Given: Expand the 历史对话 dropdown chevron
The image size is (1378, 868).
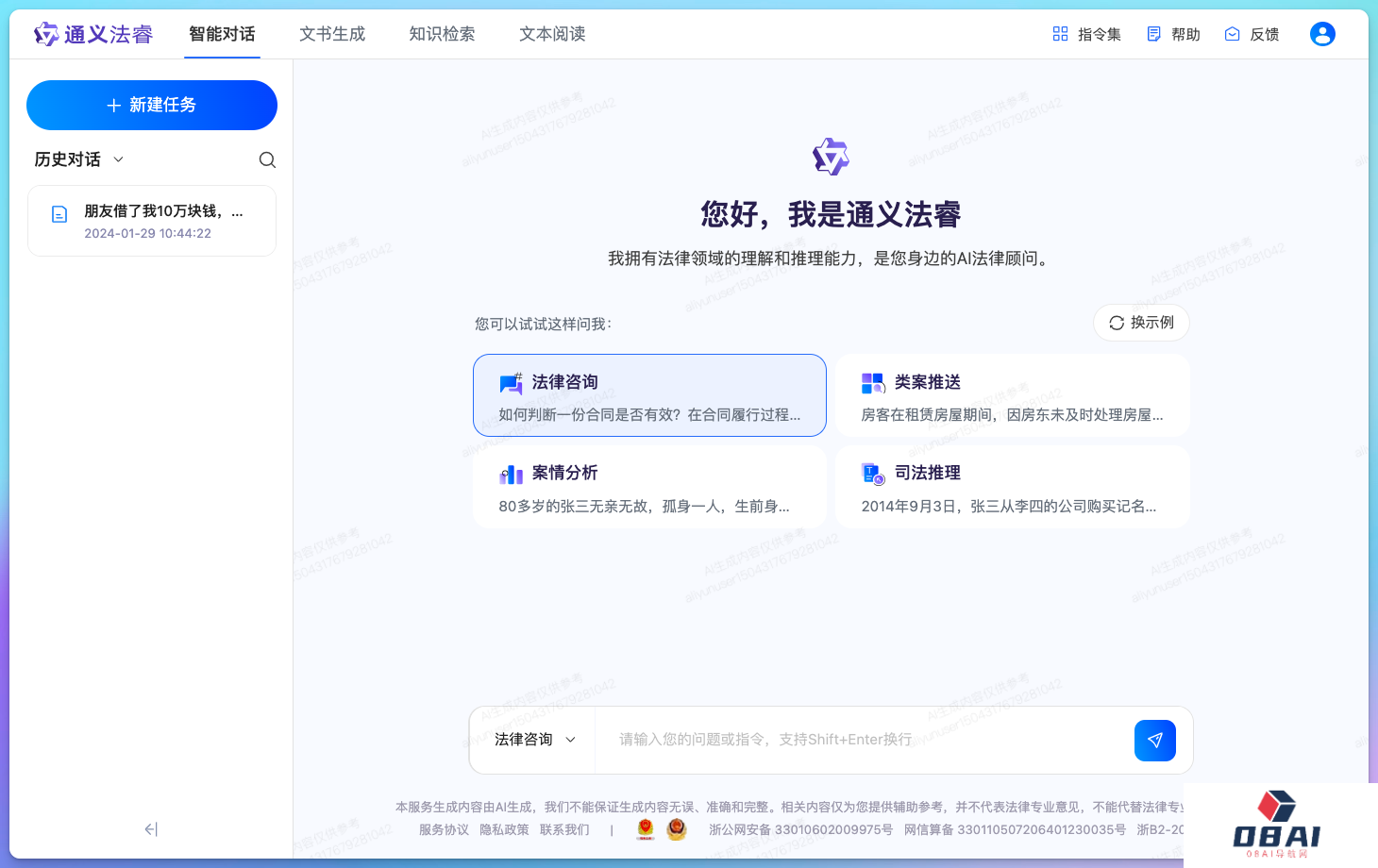Looking at the screenshot, I should pos(119,159).
